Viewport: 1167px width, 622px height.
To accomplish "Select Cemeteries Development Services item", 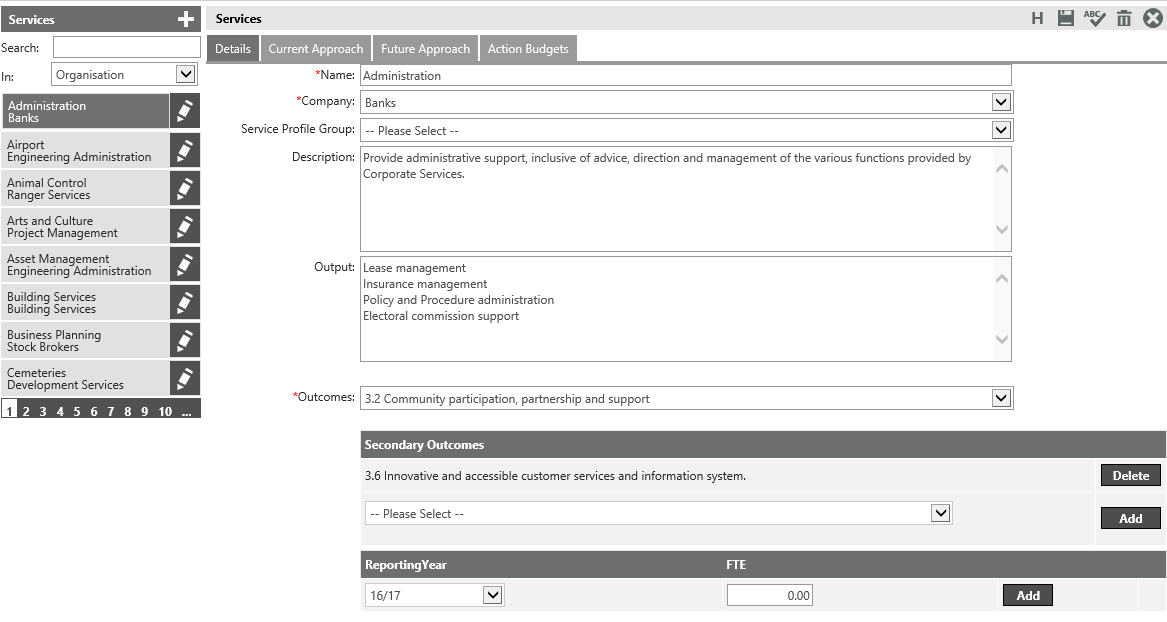I will click(x=86, y=378).
